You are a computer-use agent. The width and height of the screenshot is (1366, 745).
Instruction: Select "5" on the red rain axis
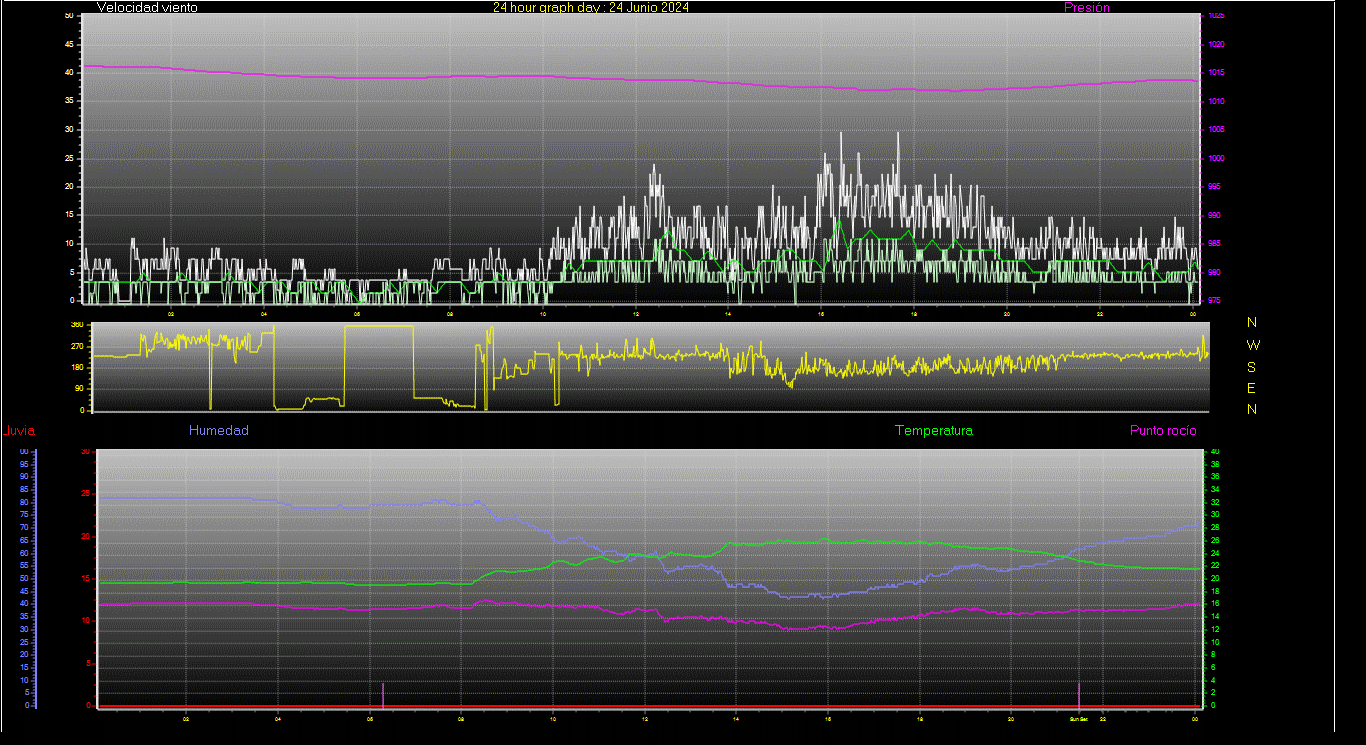[x=87, y=663]
